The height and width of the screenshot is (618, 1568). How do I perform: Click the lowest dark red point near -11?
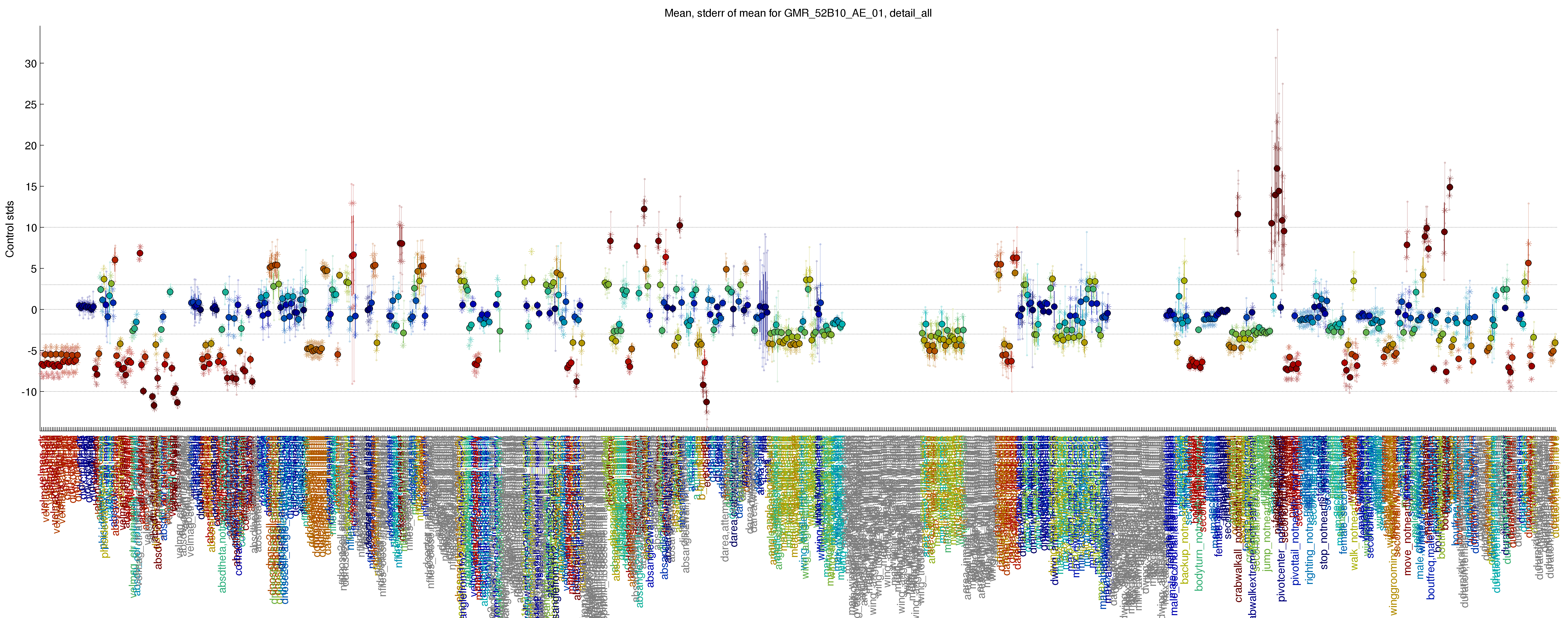point(154,406)
